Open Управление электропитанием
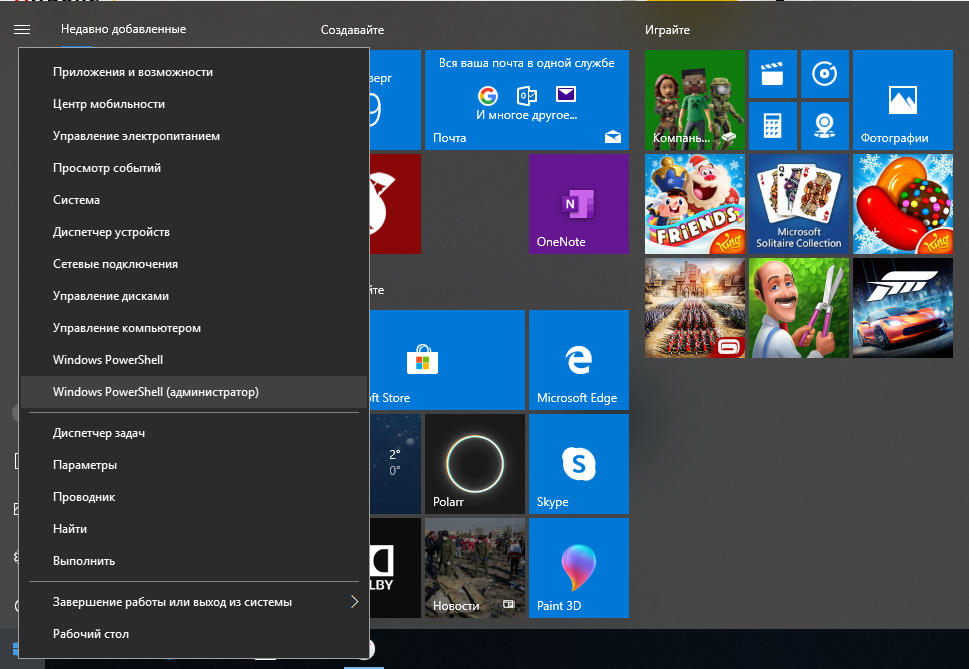Viewport: 969px width, 669px height. 194,136
